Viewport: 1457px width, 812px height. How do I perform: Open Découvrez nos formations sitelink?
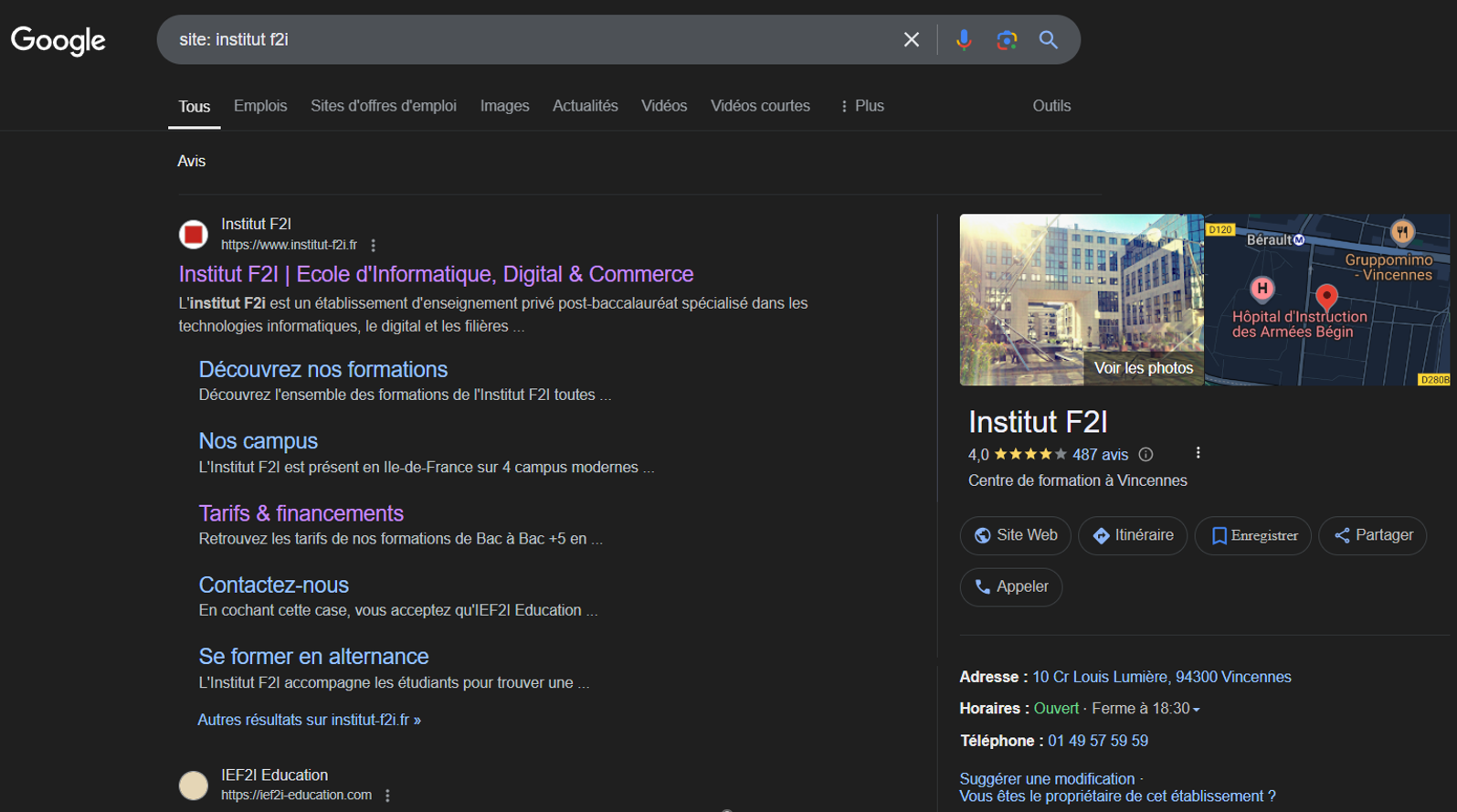[x=323, y=369]
